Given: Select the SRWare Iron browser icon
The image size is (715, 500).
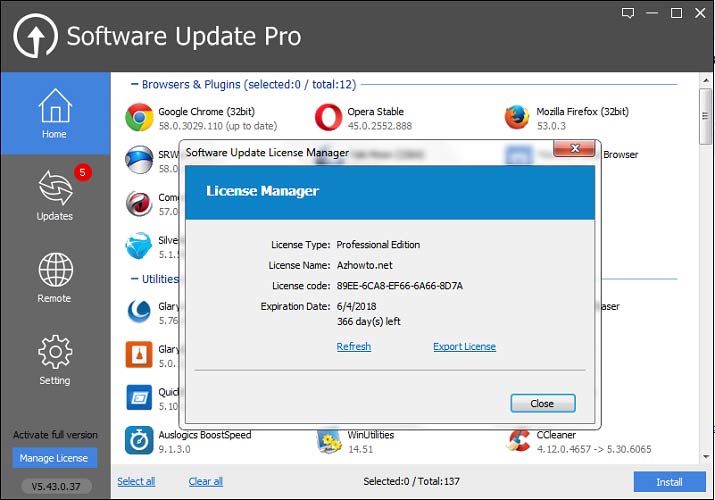Looking at the screenshot, I should click(139, 160).
